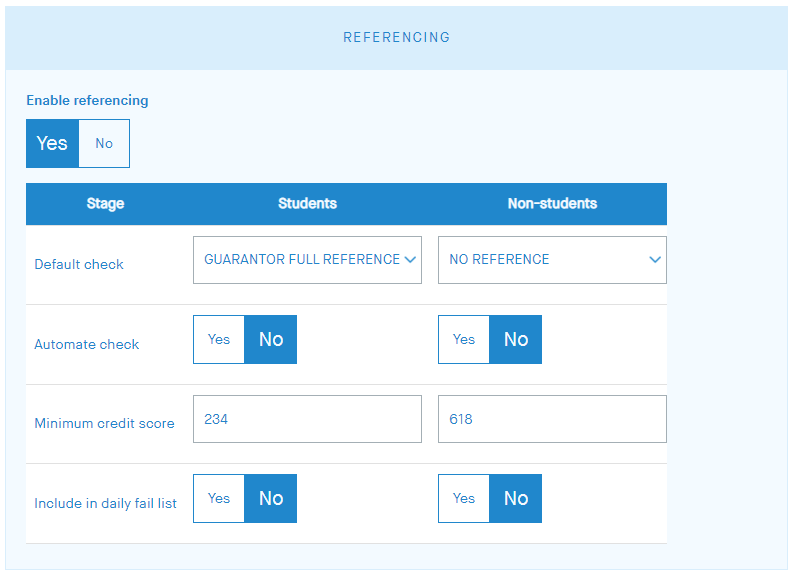Click Non-students minimum credit score field
This screenshot has width=794, height=577.
[552, 419]
